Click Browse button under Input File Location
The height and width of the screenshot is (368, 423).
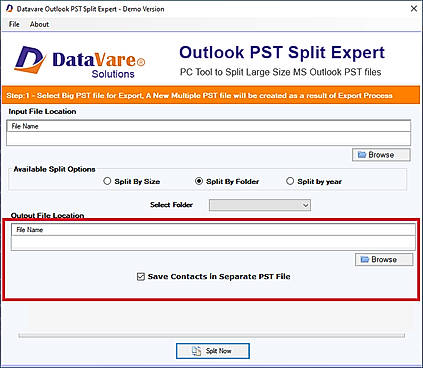coord(381,155)
